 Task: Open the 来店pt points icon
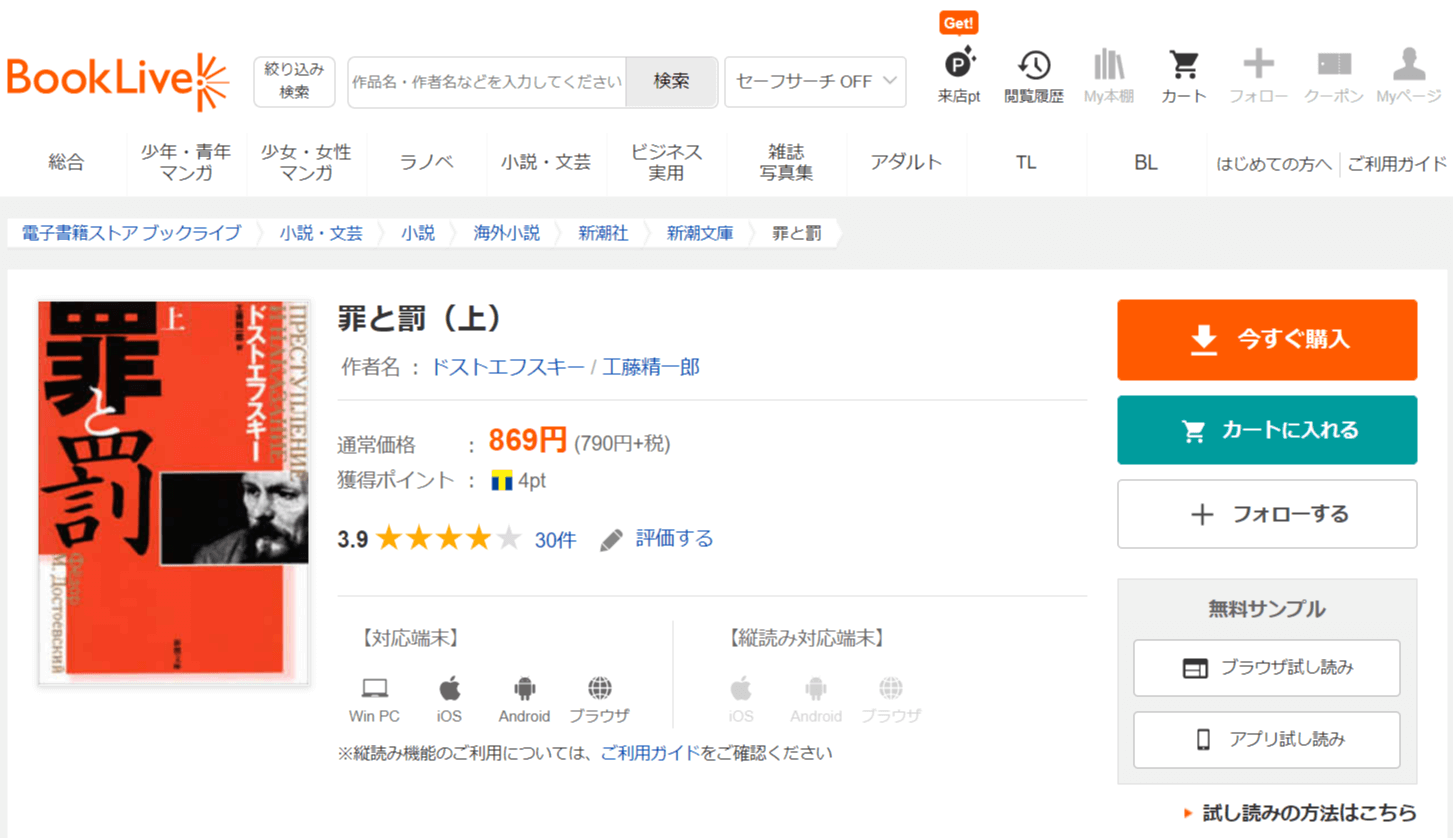tap(959, 66)
